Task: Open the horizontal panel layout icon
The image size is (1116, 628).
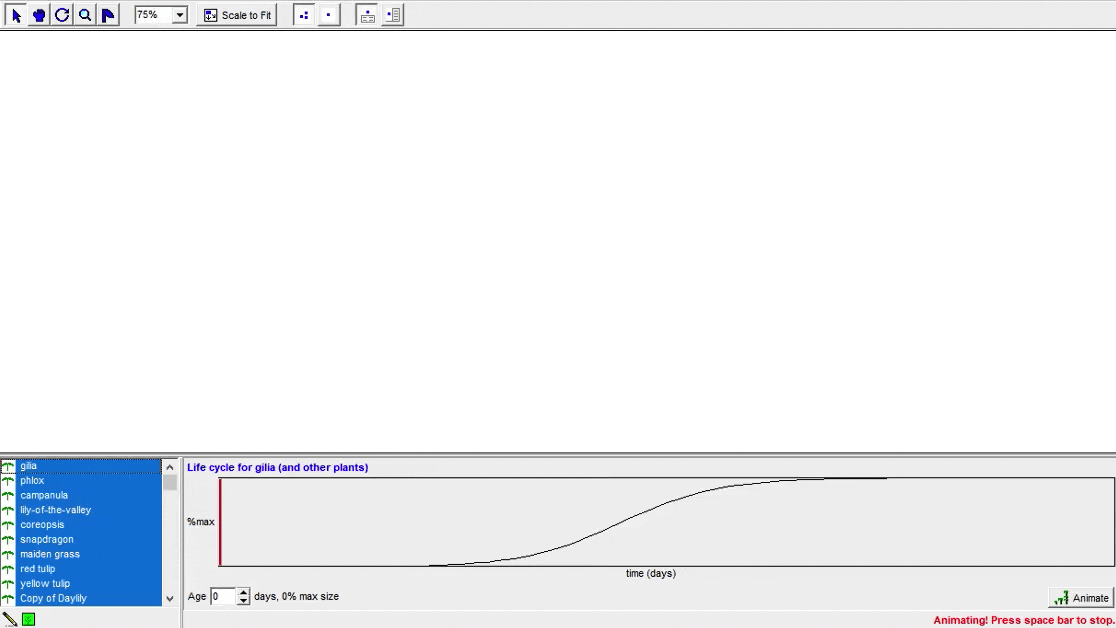Action: tap(367, 14)
